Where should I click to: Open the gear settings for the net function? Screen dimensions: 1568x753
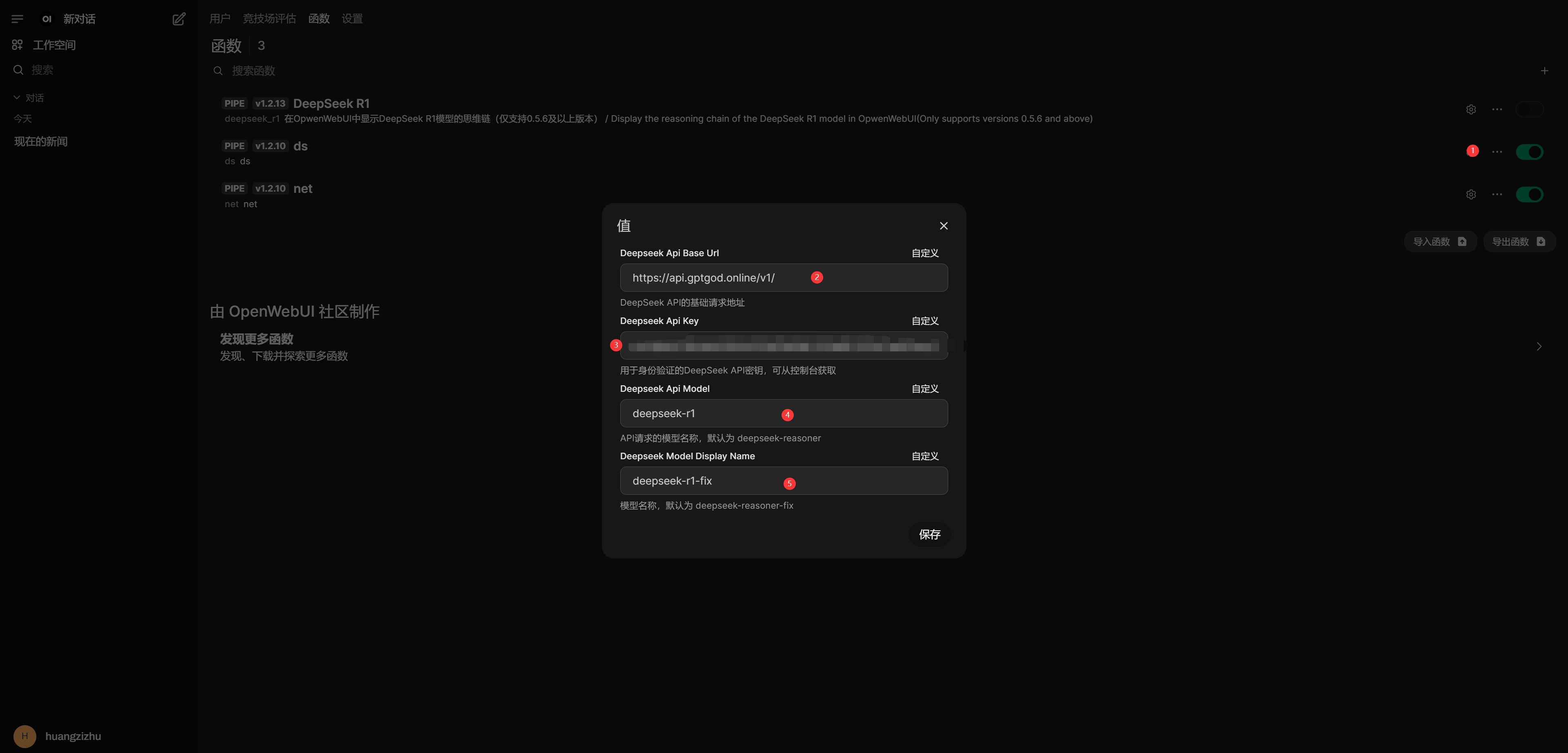click(x=1470, y=194)
